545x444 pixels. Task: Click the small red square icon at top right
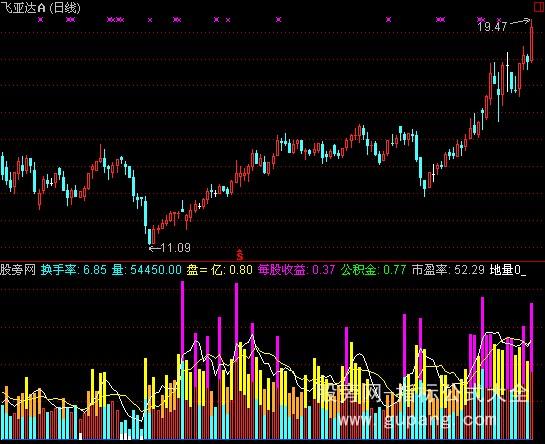(540, 6)
